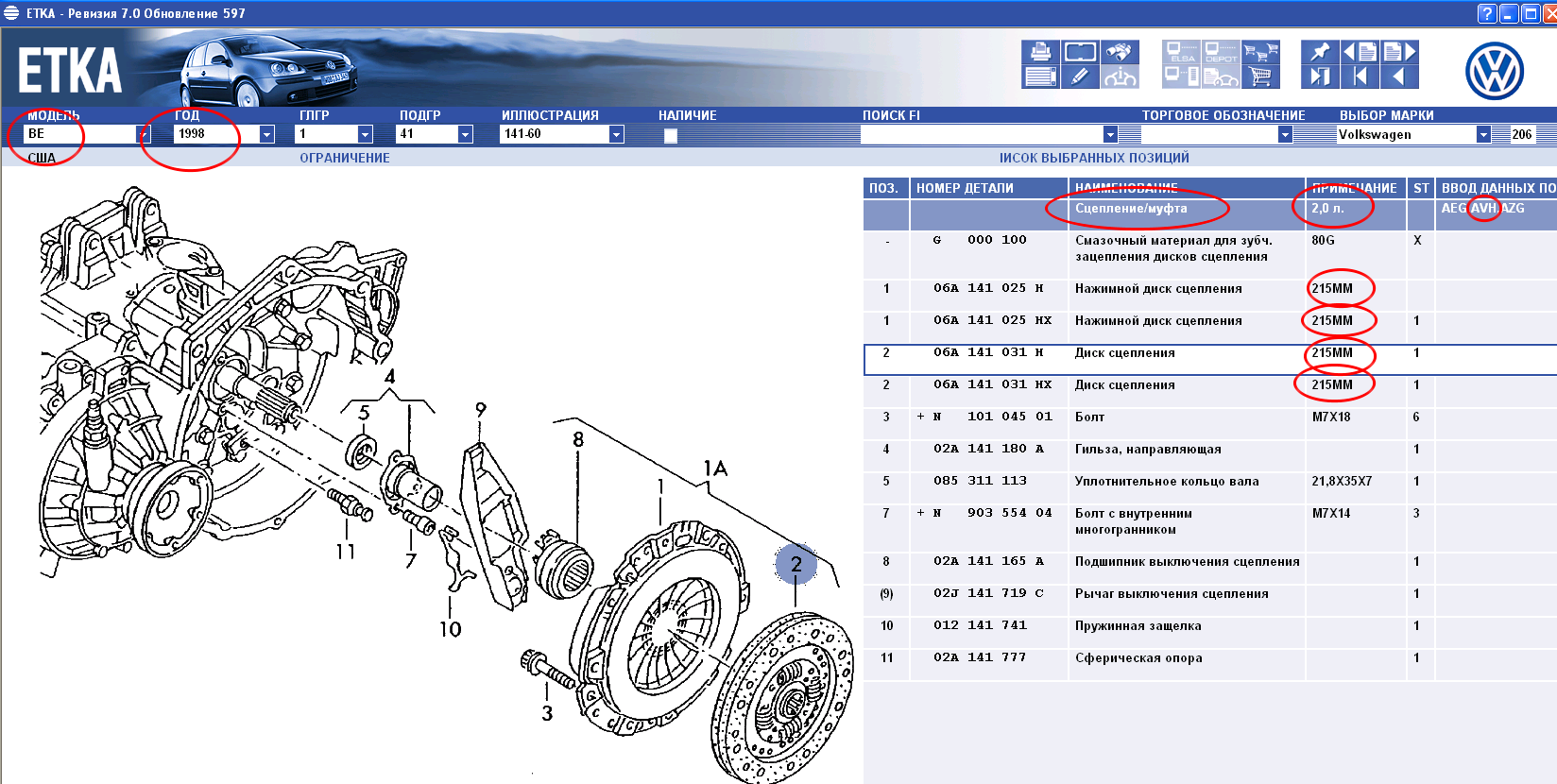Image resolution: width=1557 pixels, height=784 pixels.
Task: Click the pushpin icon
Action: click(x=1320, y=52)
